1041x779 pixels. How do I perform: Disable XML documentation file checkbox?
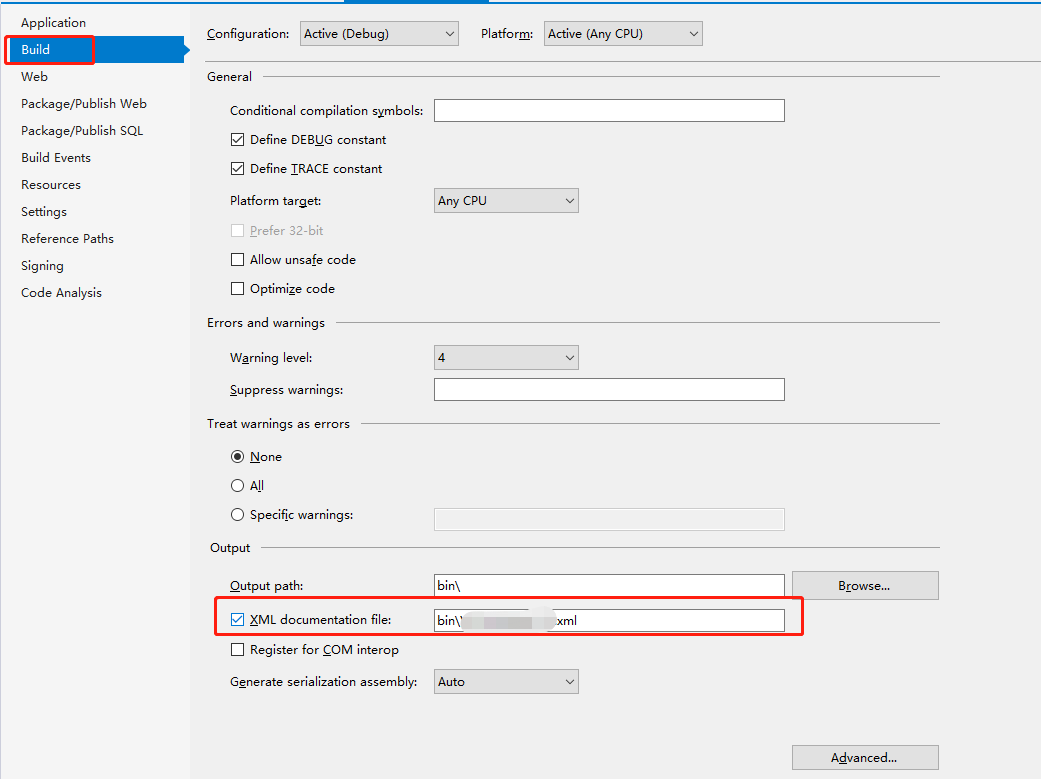click(x=237, y=620)
